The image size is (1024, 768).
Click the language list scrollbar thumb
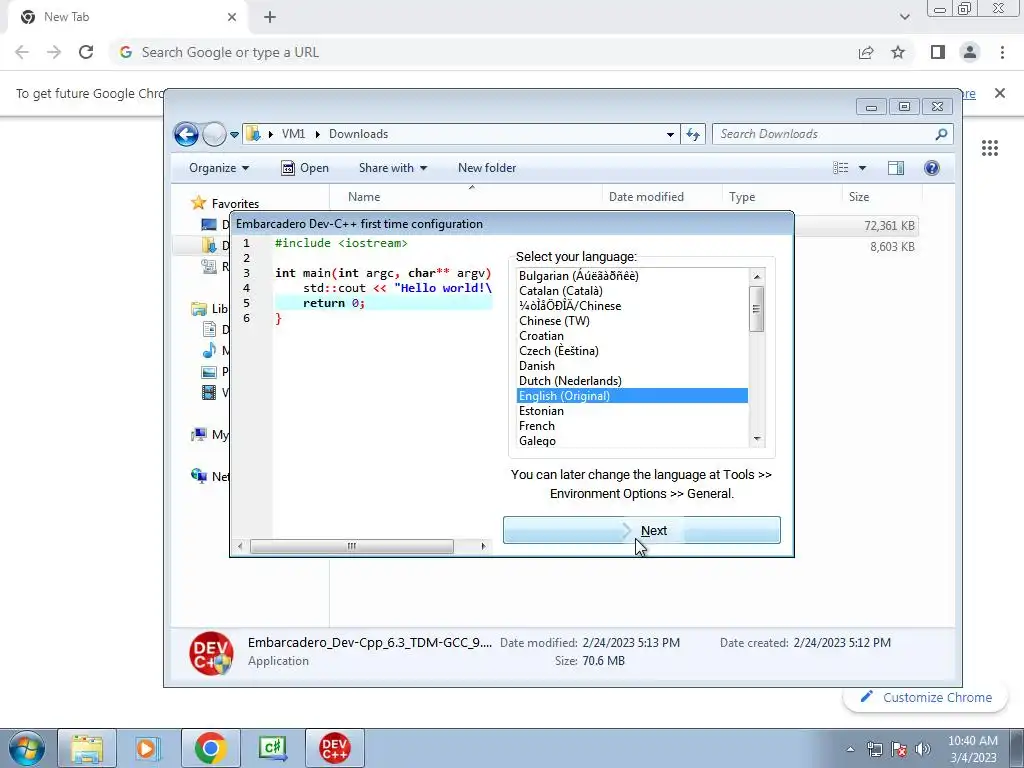tap(757, 309)
